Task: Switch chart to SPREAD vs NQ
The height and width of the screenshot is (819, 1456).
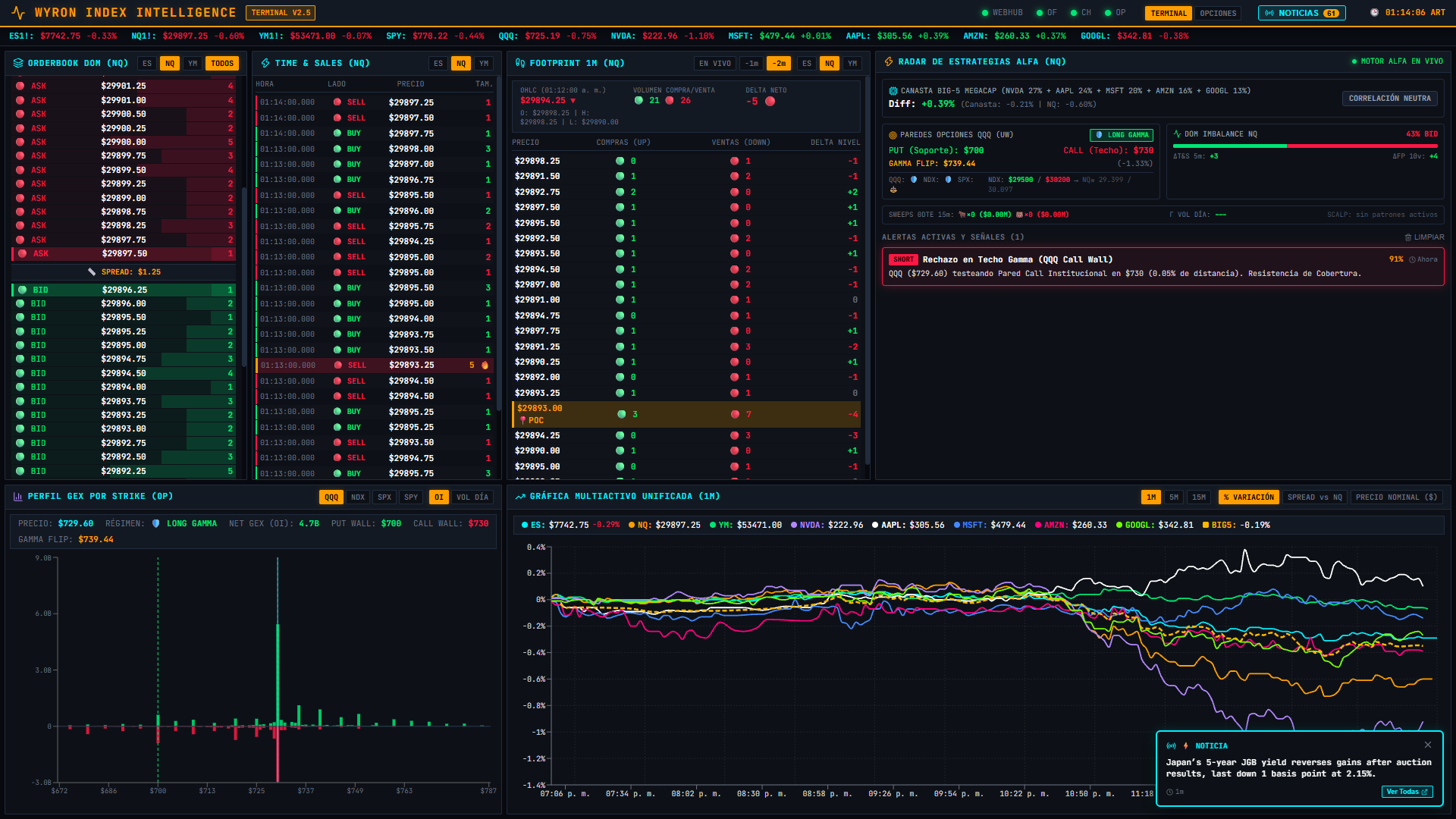Action: (1315, 497)
